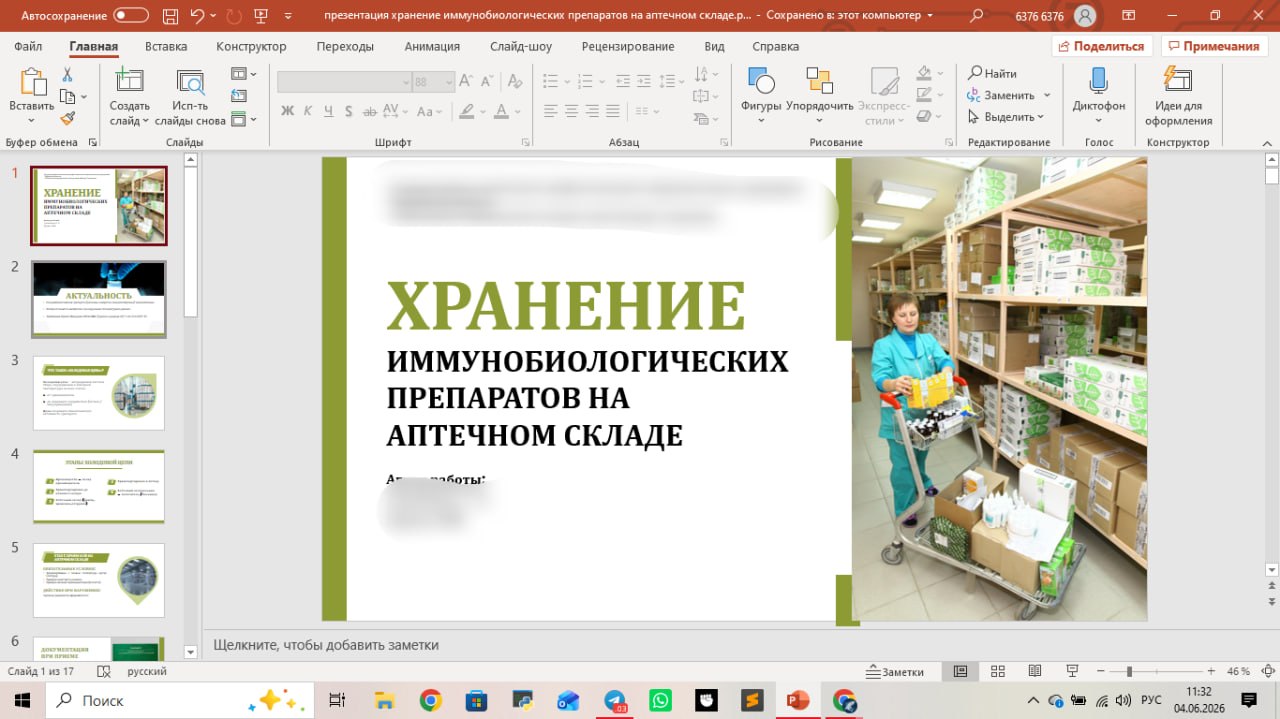Click the Format Painter brush icon
The height and width of the screenshot is (719, 1280).
[68, 118]
